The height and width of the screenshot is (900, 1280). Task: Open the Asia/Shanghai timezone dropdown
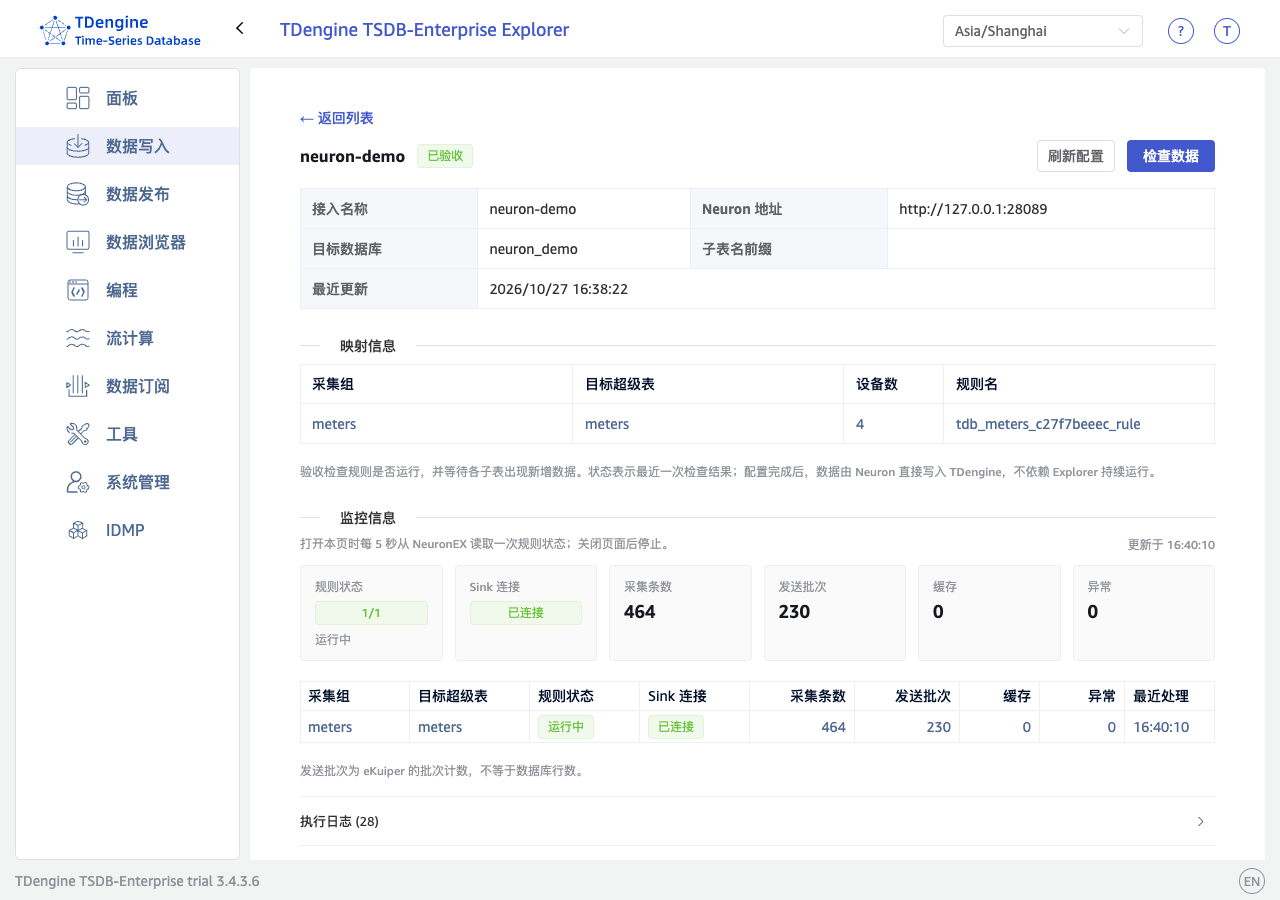tap(1043, 31)
